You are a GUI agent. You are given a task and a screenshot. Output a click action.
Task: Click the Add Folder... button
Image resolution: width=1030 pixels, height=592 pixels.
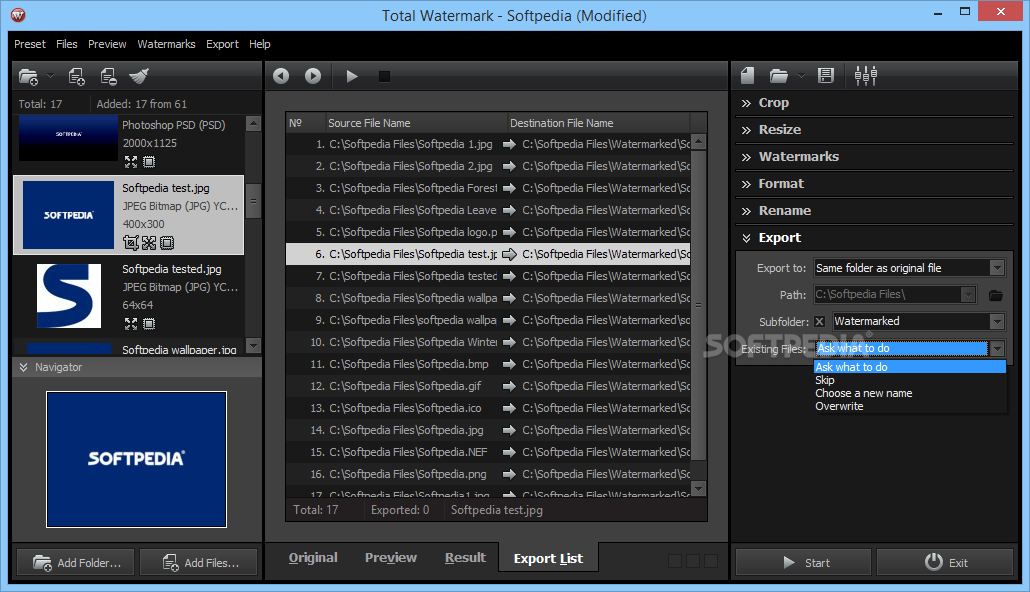tap(76, 563)
